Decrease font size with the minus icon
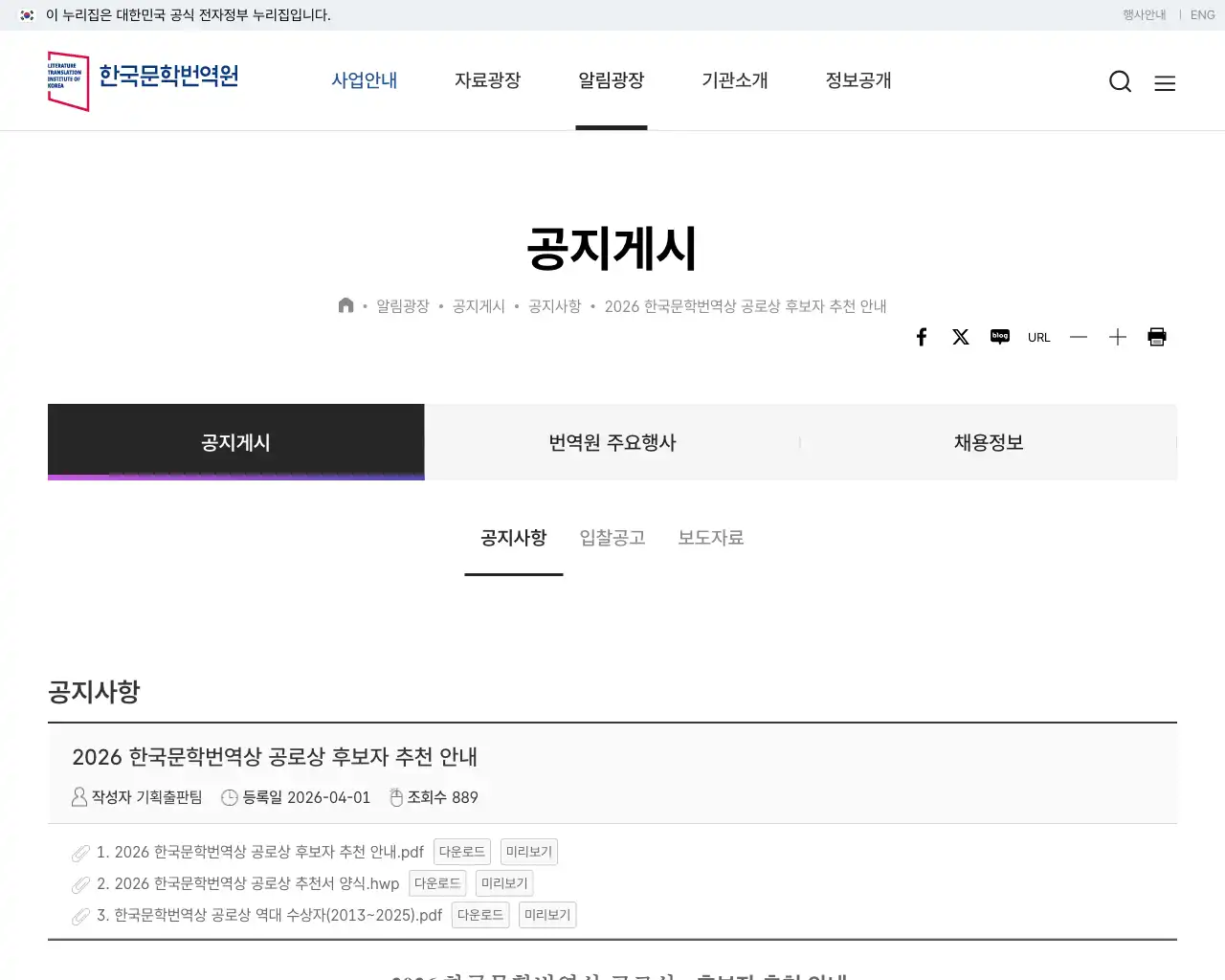The width and height of the screenshot is (1225, 980). click(x=1079, y=337)
